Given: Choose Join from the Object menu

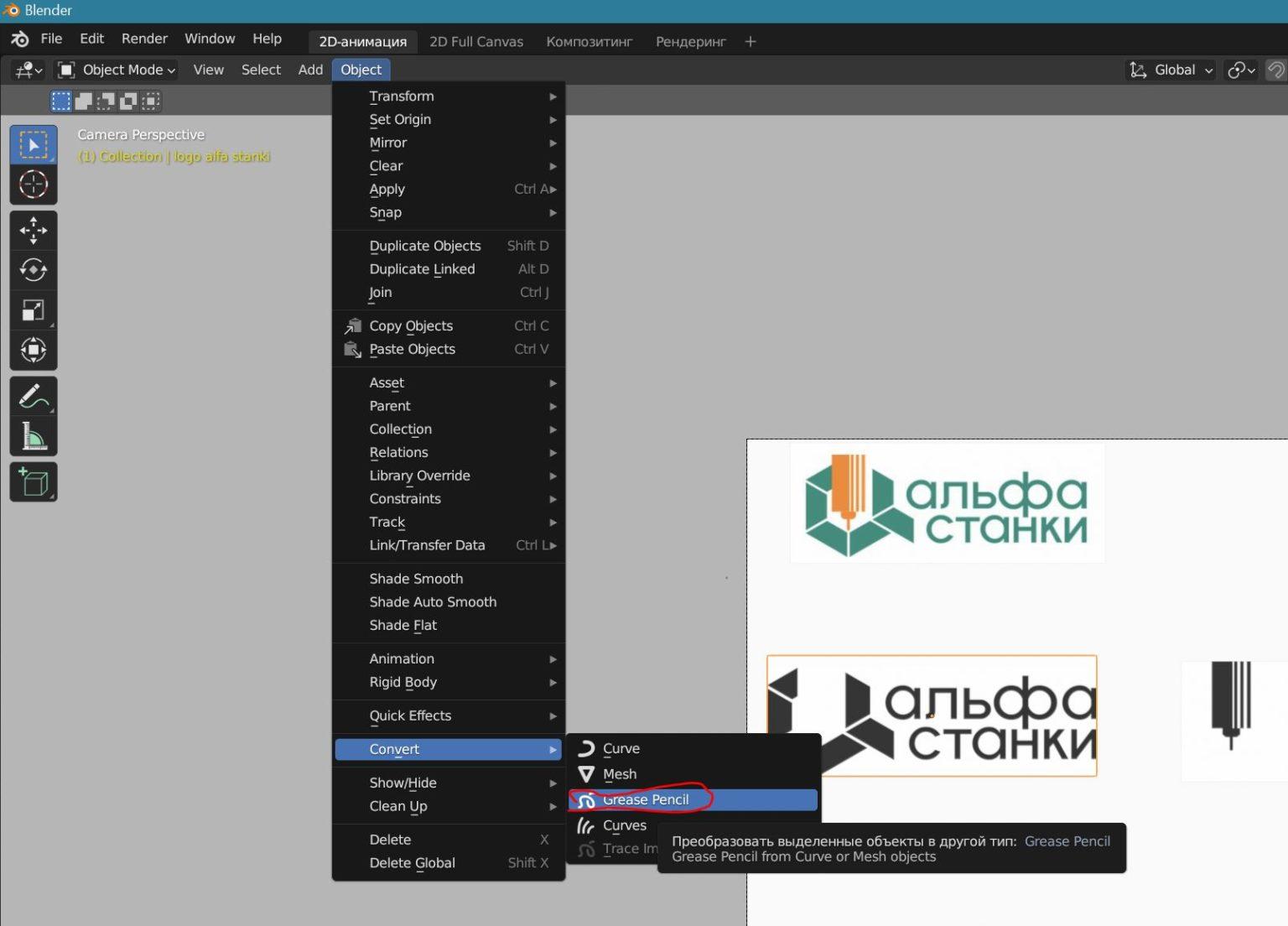Looking at the screenshot, I should (449, 293).
